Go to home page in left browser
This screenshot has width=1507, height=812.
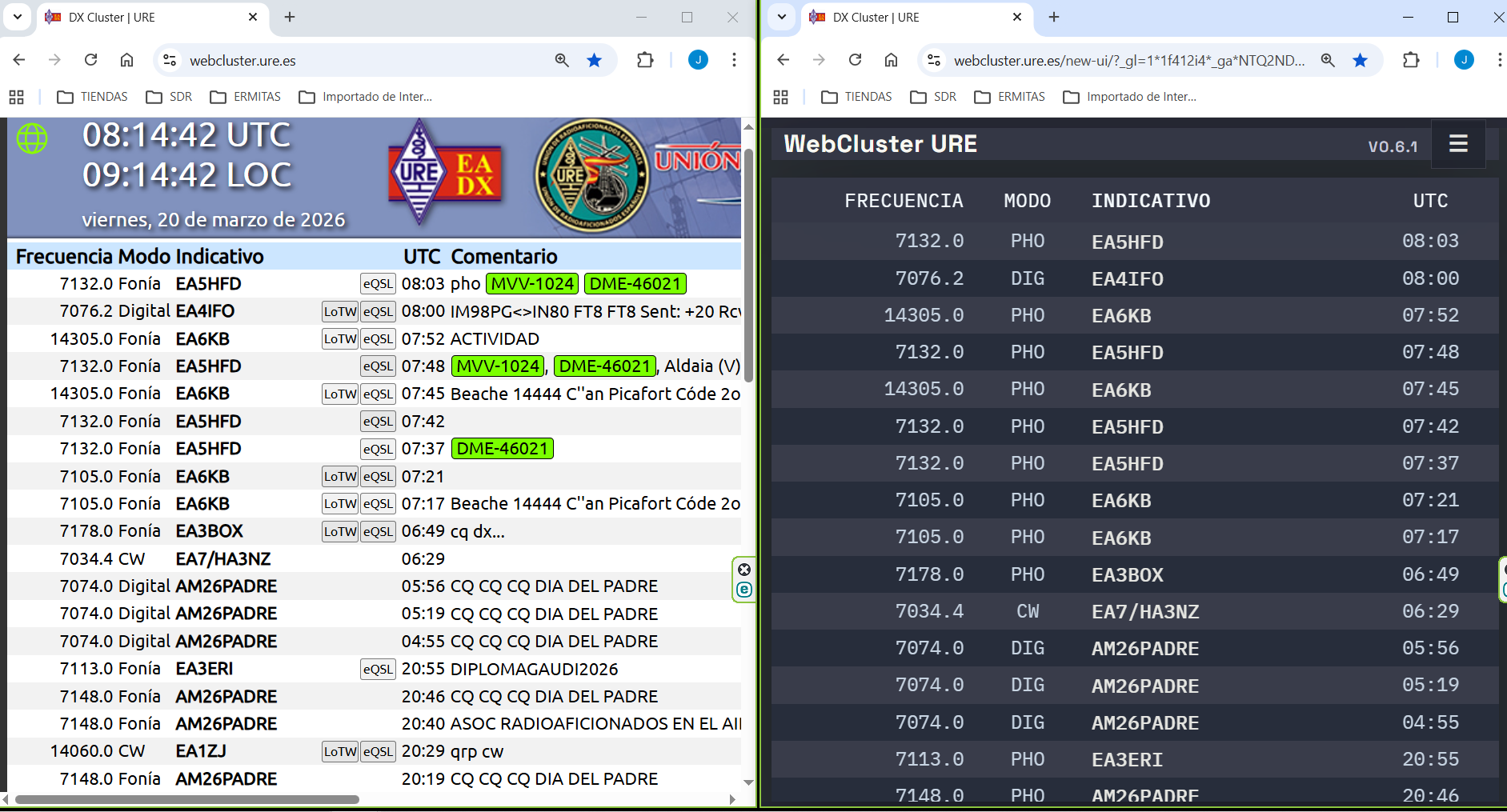126,60
